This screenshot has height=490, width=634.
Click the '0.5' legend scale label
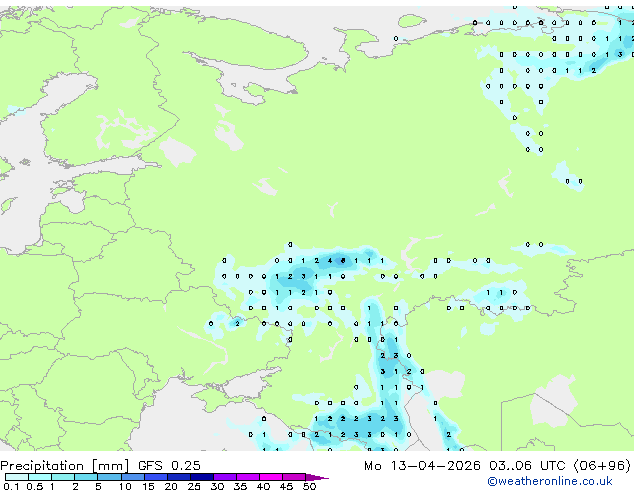34,486
